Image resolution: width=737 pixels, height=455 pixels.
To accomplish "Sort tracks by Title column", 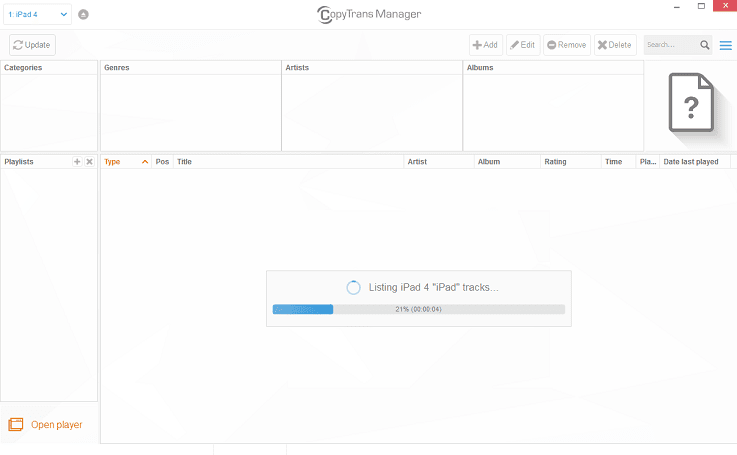I will pos(288,162).
